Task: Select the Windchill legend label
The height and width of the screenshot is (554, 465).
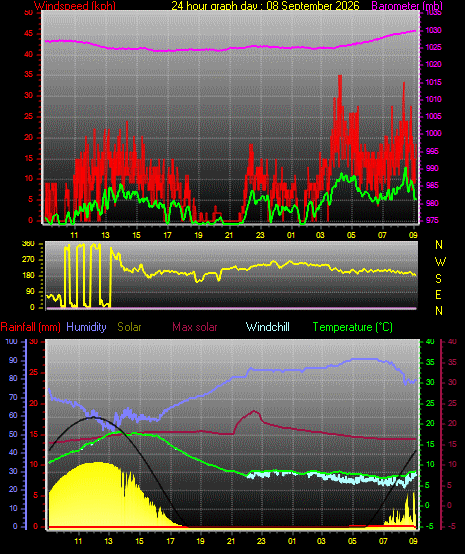Action: click(267, 327)
